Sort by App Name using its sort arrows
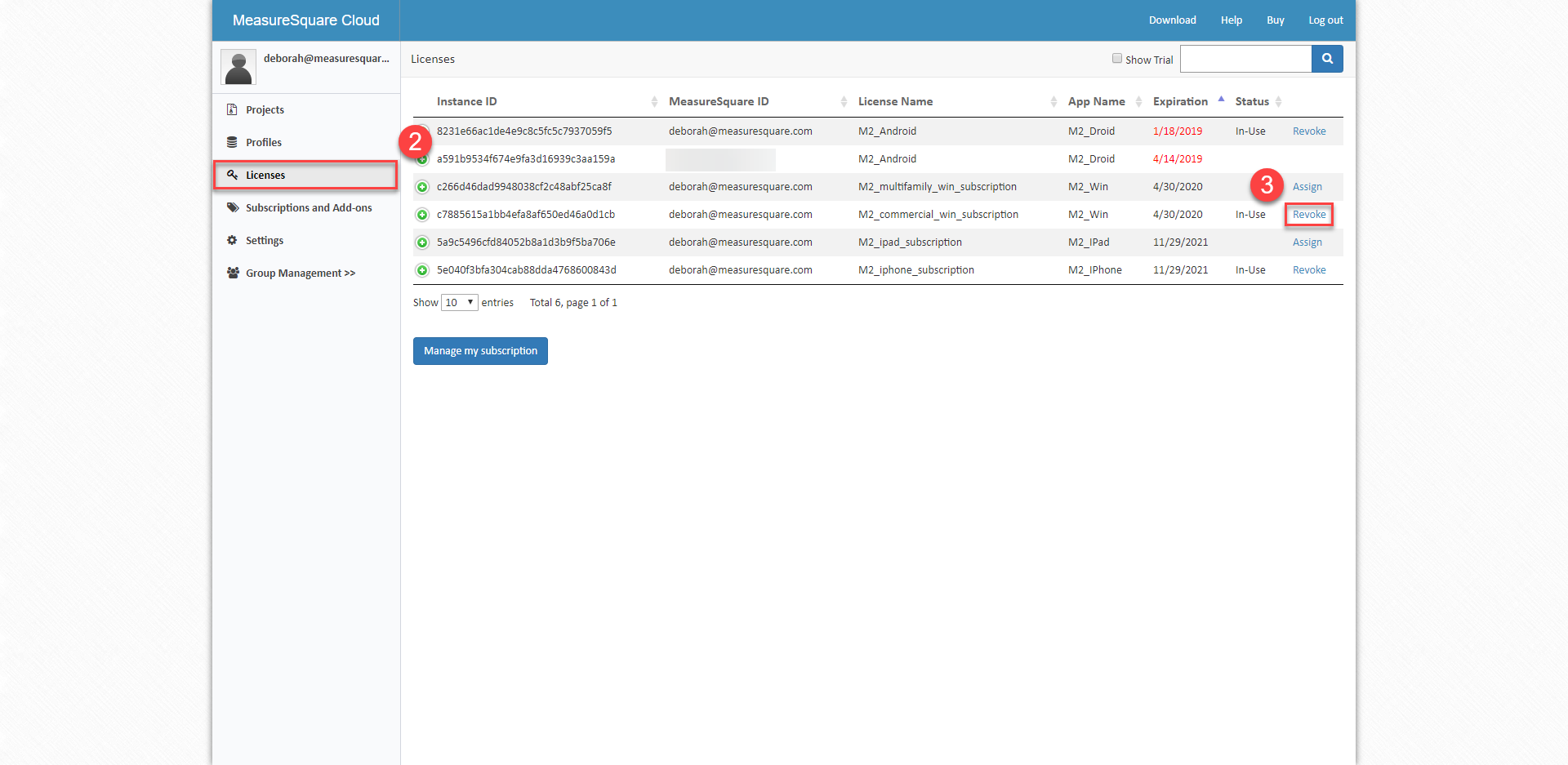Viewport: 1568px width, 765px height. tap(1138, 101)
